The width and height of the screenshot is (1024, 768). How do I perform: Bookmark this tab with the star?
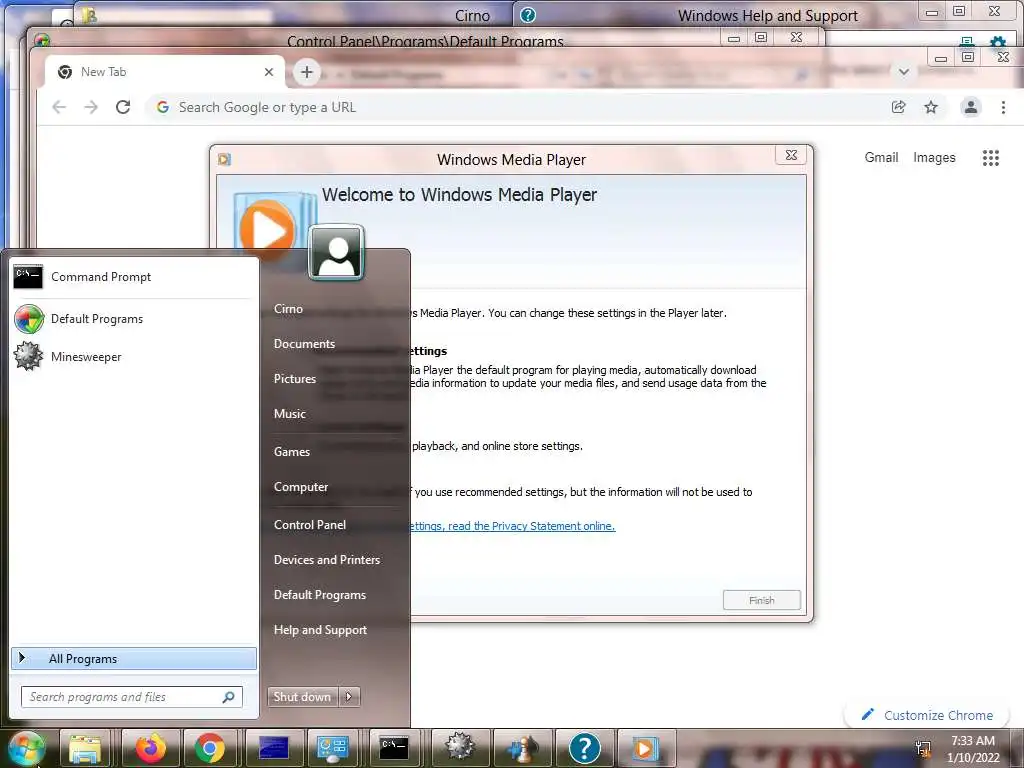(931, 107)
